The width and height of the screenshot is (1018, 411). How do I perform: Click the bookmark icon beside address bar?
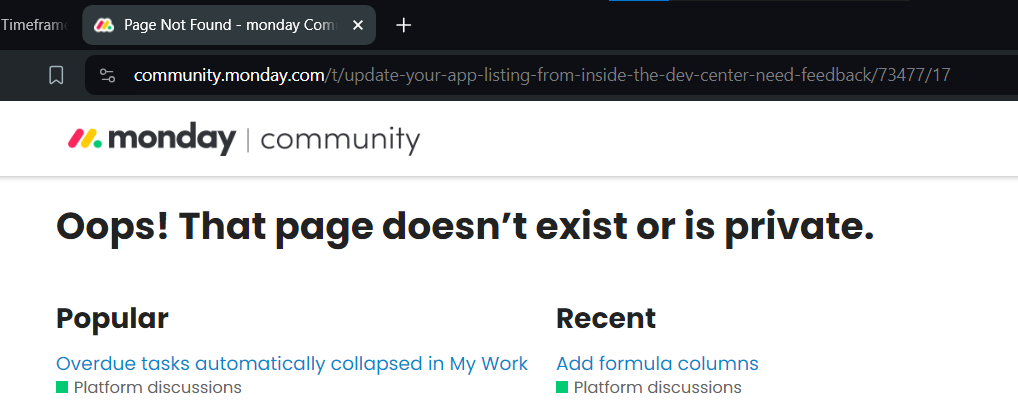point(56,76)
